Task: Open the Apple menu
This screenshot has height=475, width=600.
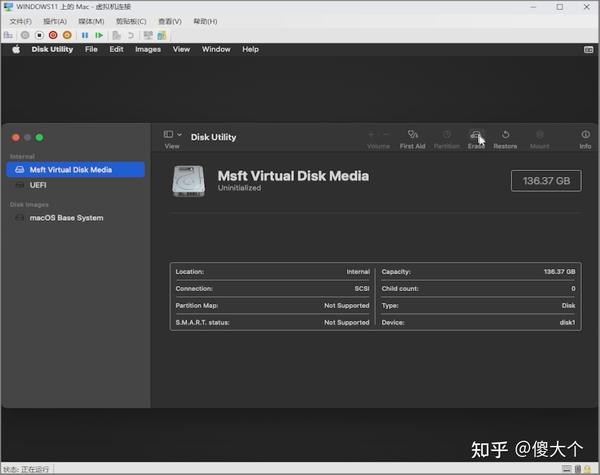Action: [x=16, y=49]
